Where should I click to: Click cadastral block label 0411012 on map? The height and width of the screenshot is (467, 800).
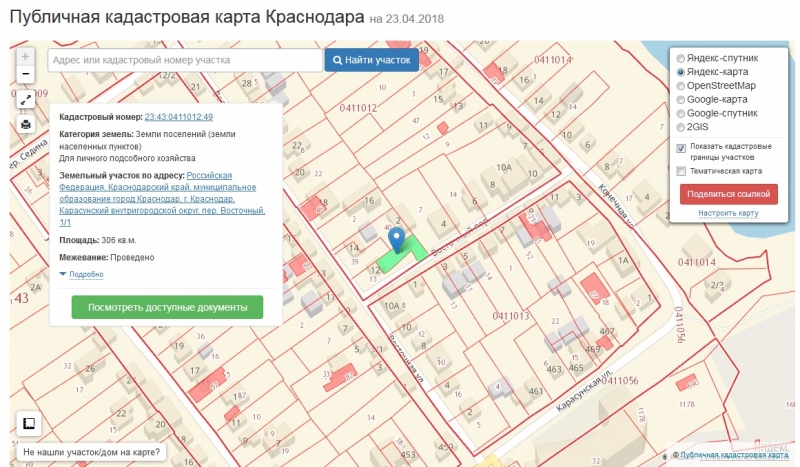point(358,108)
